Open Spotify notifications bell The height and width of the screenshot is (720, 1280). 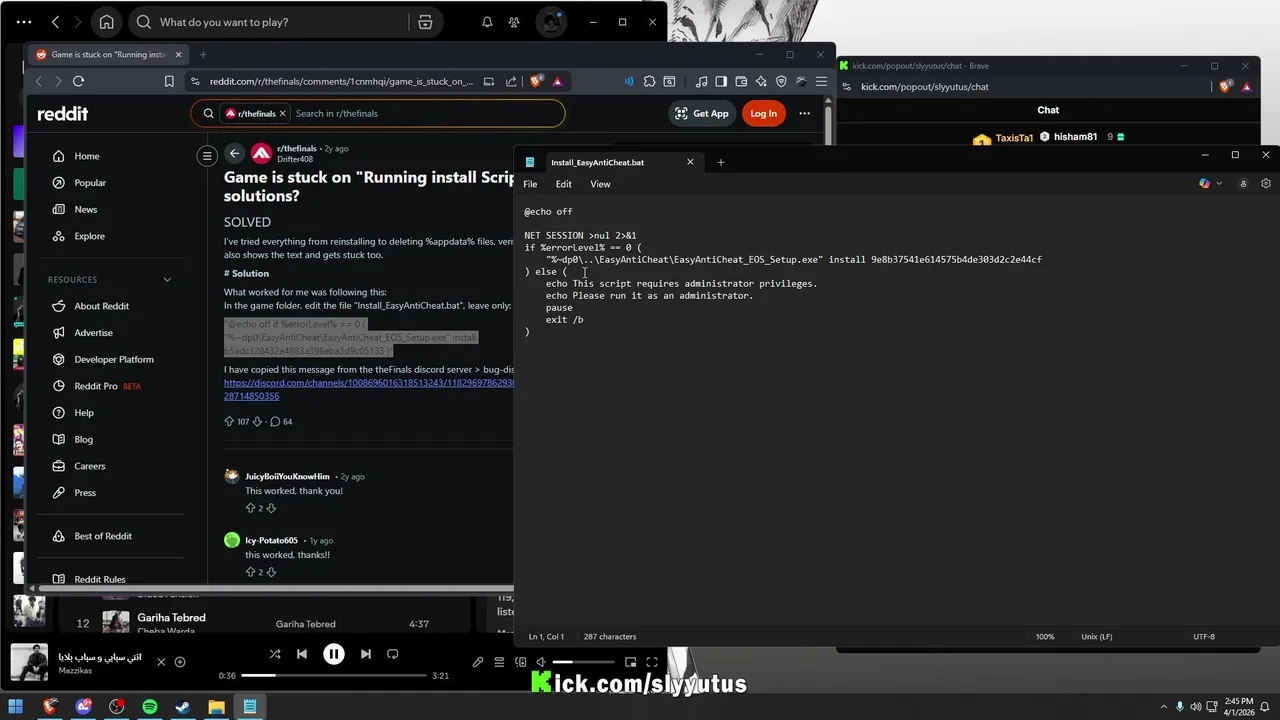click(487, 22)
